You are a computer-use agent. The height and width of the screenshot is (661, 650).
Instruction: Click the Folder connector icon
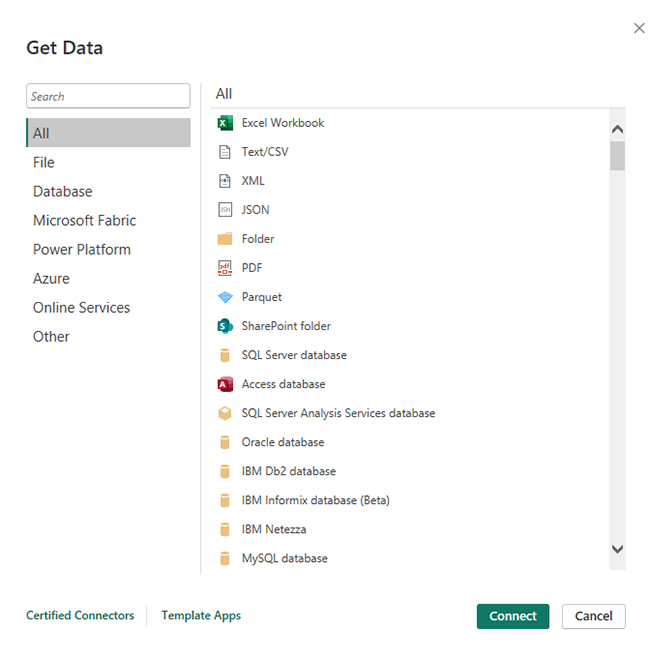pos(225,239)
